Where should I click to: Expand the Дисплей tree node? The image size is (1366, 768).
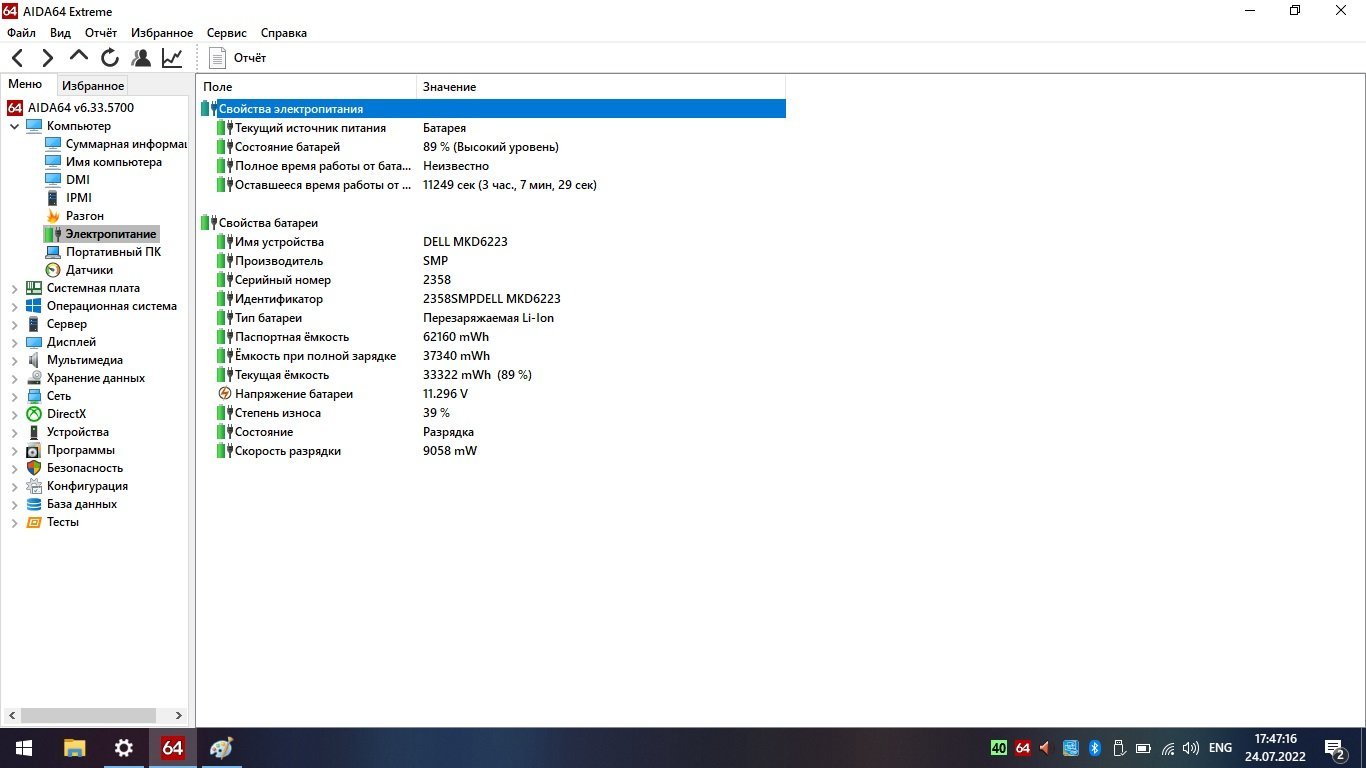point(14,343)
